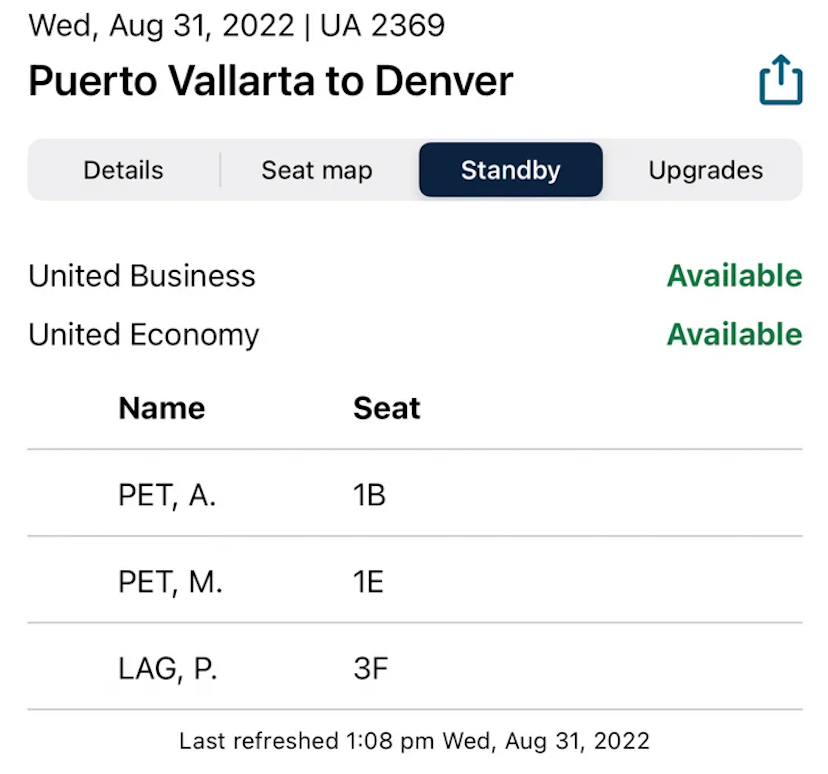Tap passenger LAG, P. entry
The width and height of the screenshot is (828, 774).
164,668
